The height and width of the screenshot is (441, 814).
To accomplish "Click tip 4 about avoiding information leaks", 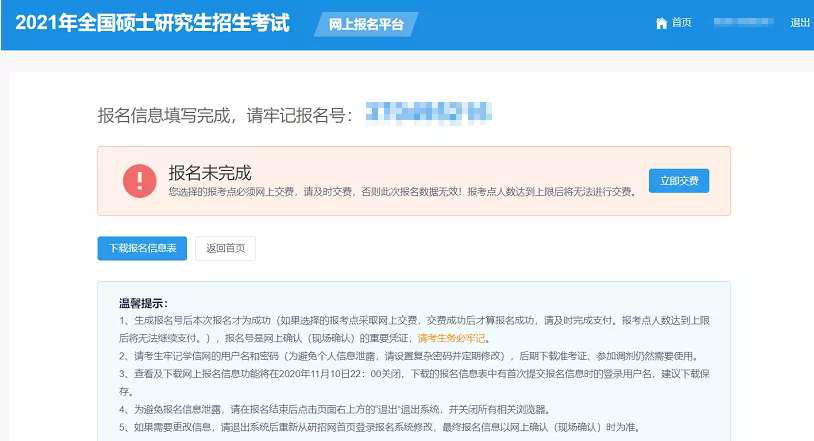I will 338,409.
